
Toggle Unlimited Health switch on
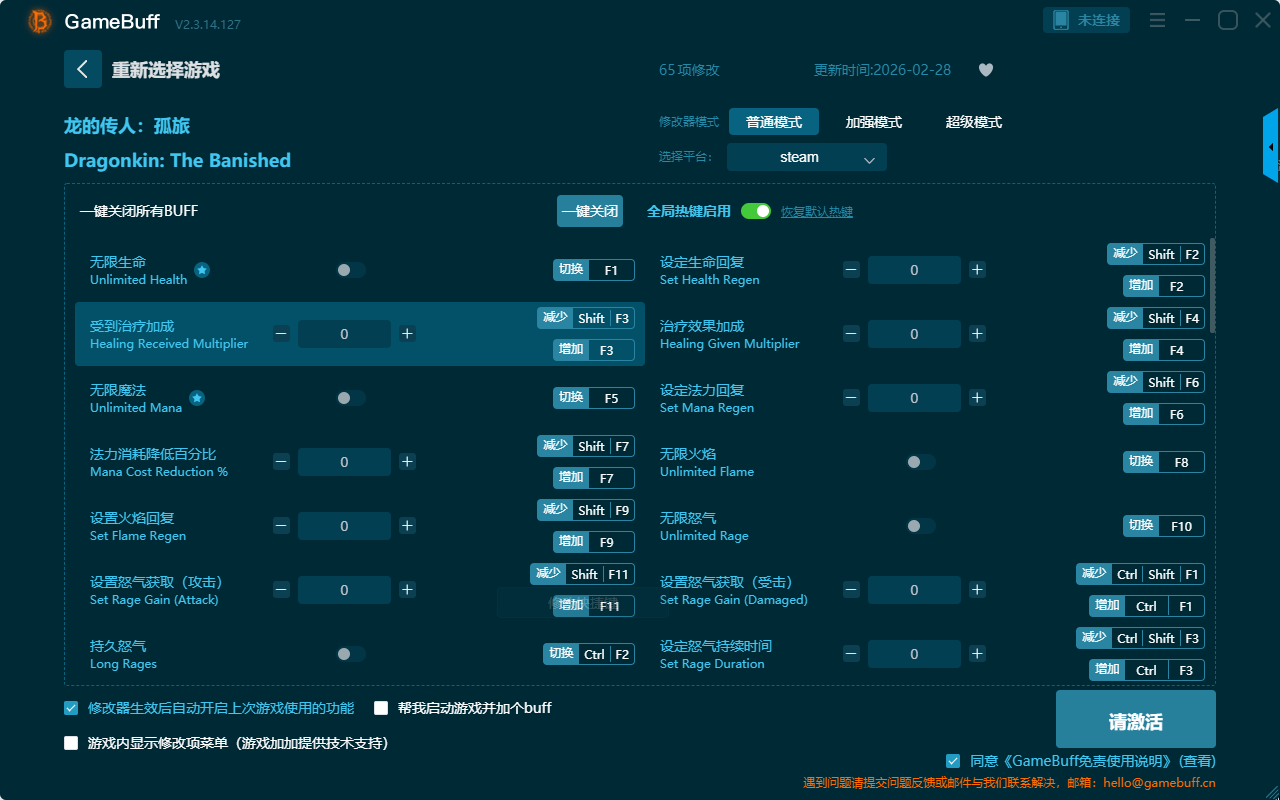350,270
